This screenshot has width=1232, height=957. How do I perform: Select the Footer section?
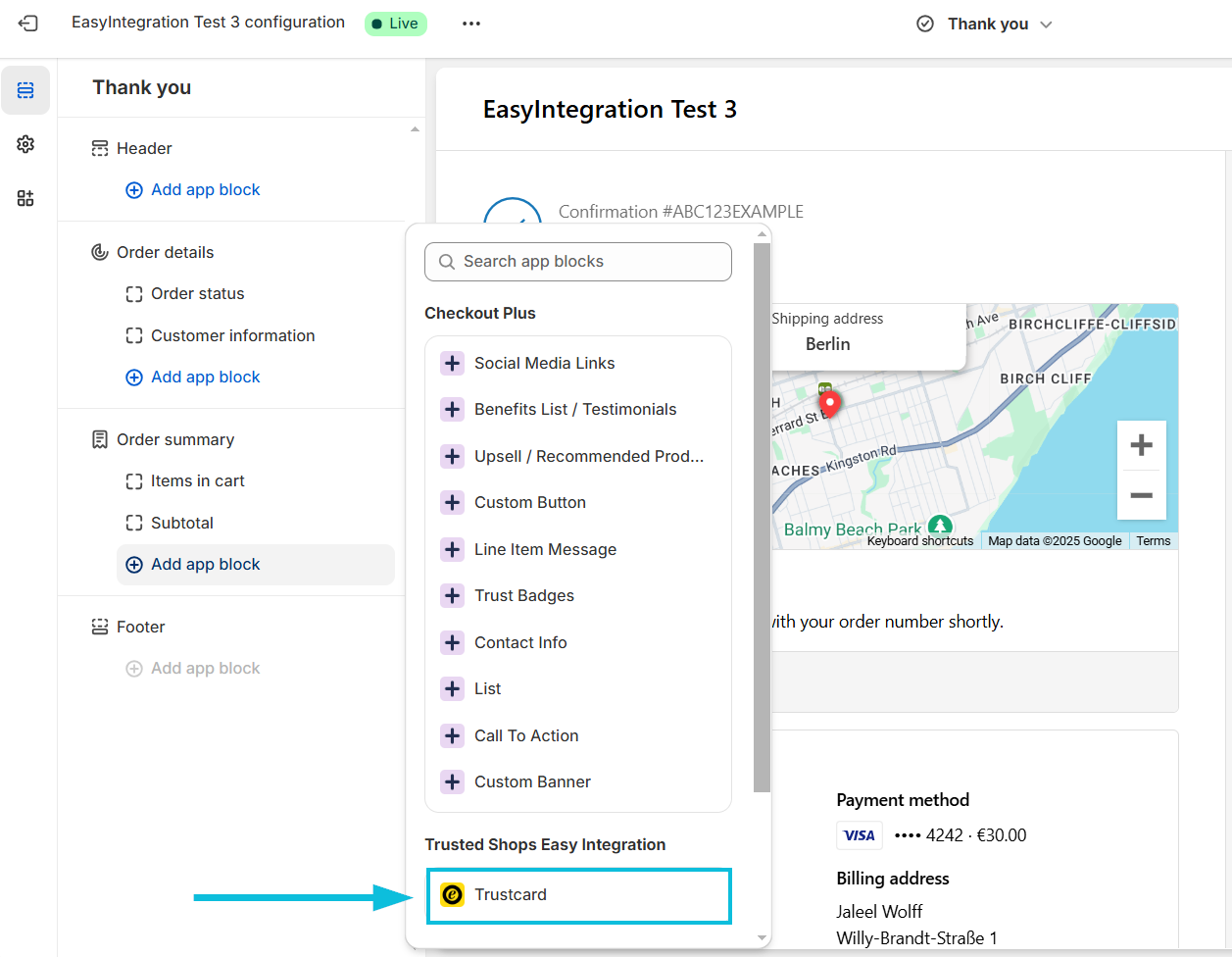(140, 627)
